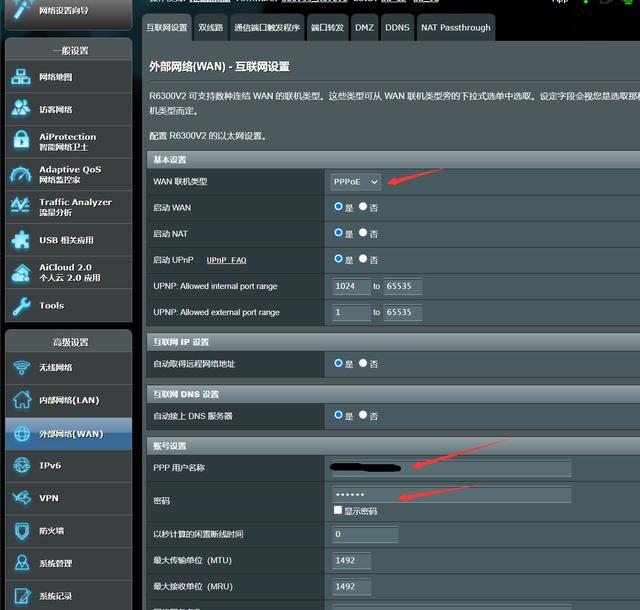
Task: Click UPNP external port start field 1
Action: pos(351,312)
